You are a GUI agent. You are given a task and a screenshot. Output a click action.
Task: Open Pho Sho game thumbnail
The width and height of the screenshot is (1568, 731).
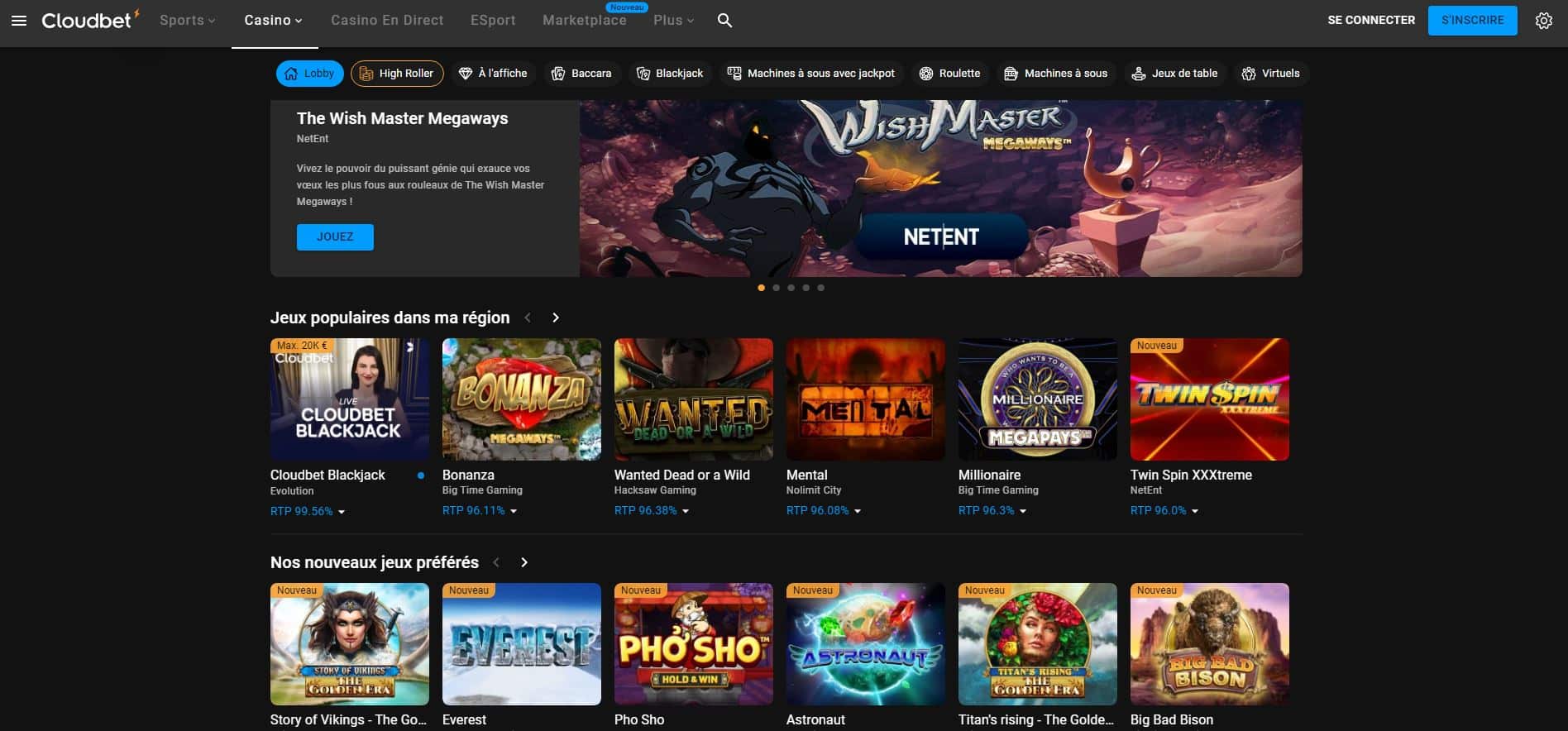tap(694, 644)
